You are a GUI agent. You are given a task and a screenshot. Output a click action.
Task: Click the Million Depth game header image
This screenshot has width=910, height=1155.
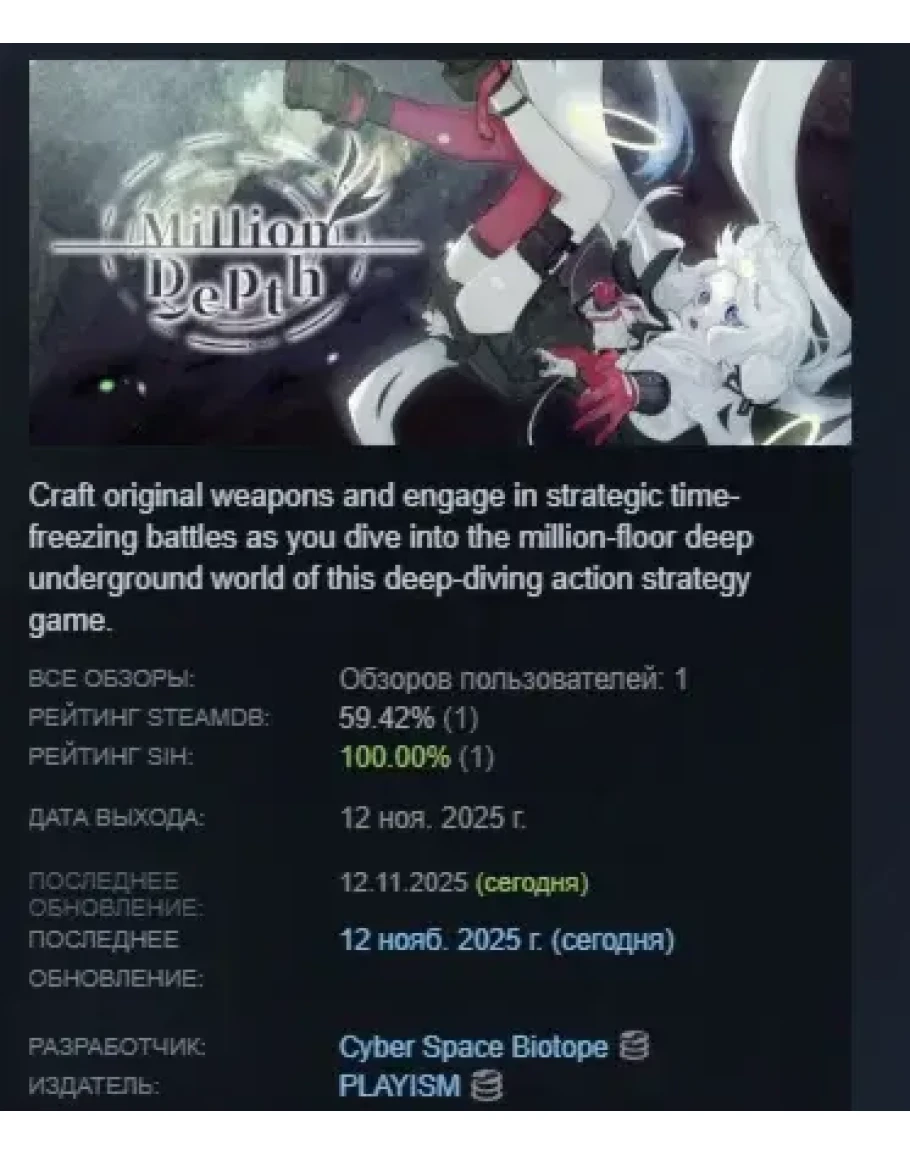pyautogui.click(x=440, y=253)
